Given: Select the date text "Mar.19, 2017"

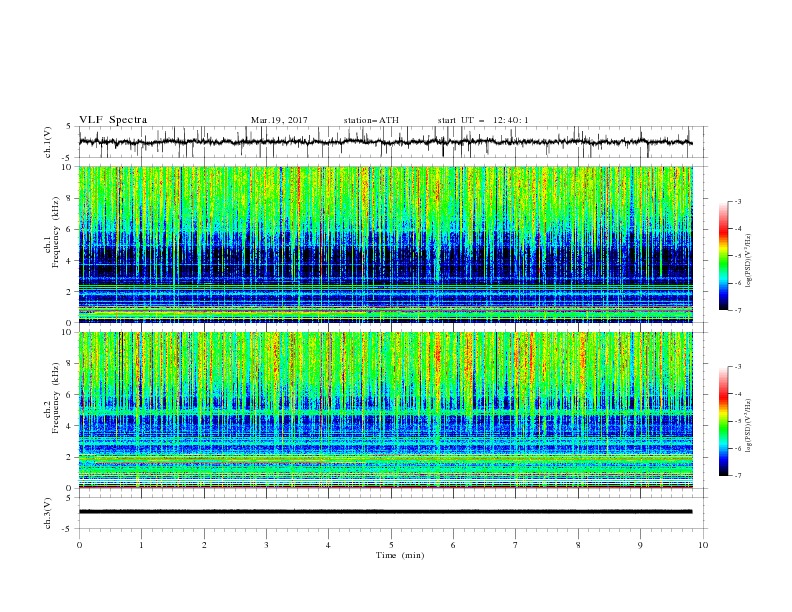Looking at the screenshot, I should point(279,120).
